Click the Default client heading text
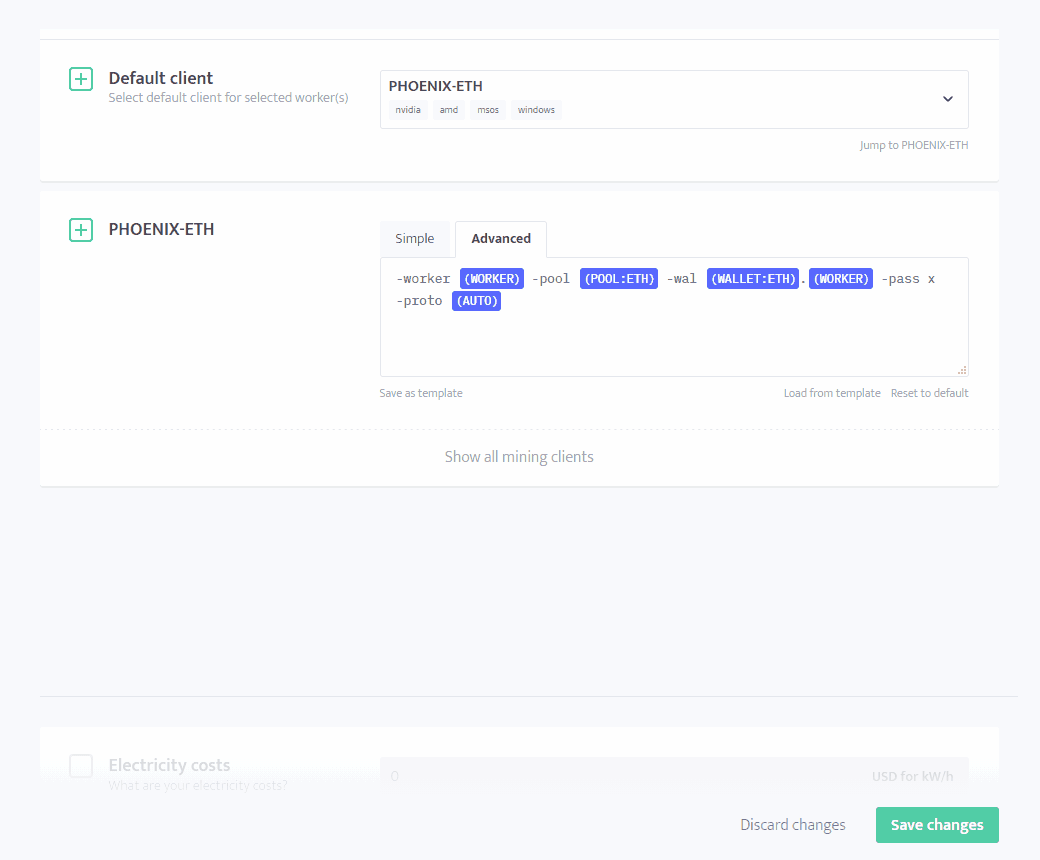 161,78
